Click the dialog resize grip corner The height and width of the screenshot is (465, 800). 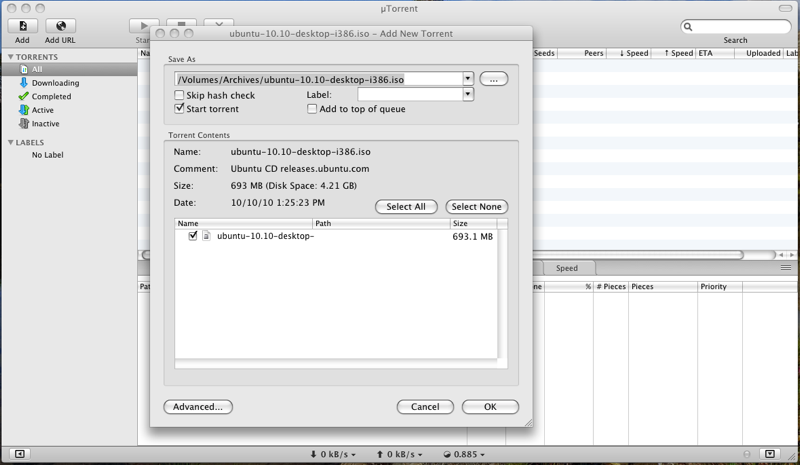pos(528,422)
